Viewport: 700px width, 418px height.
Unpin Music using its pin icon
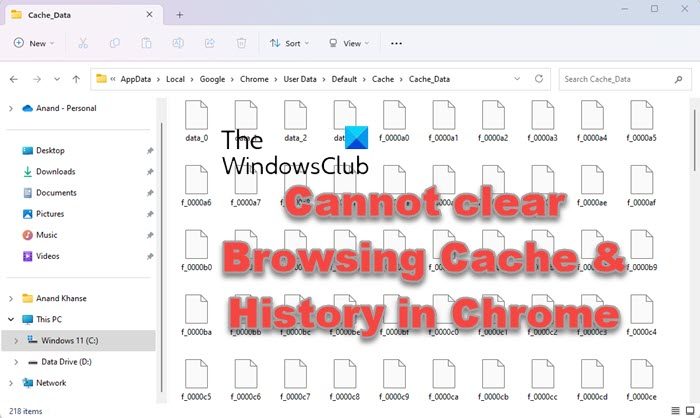point(150,235)
